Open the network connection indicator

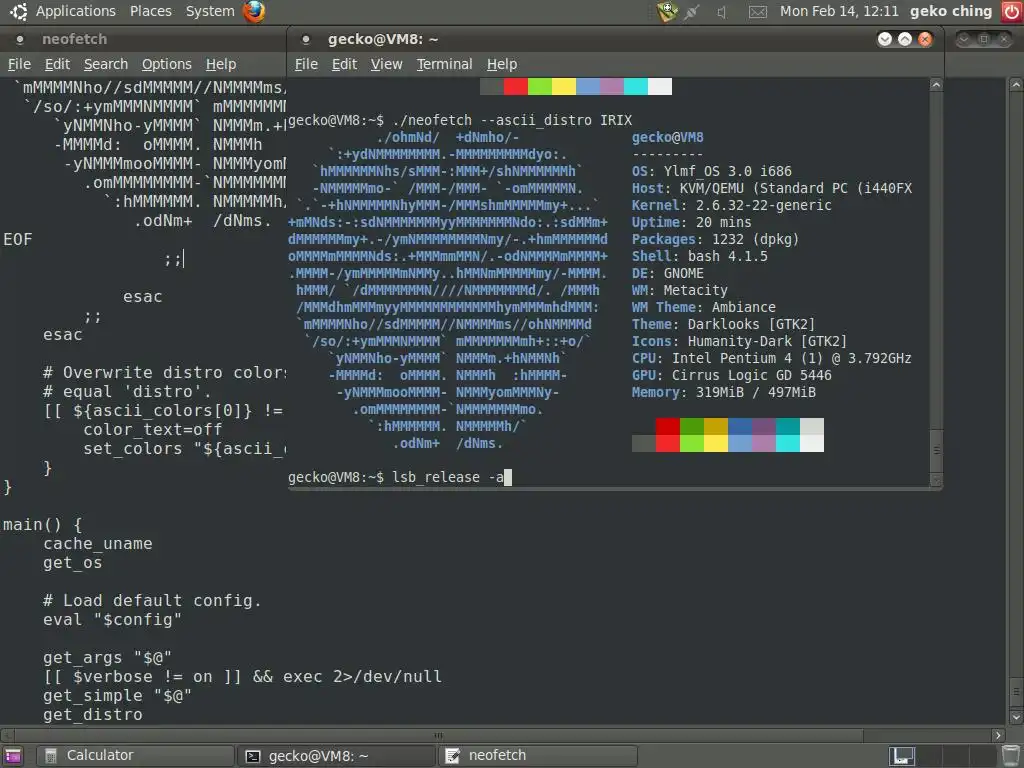point(692,12)
